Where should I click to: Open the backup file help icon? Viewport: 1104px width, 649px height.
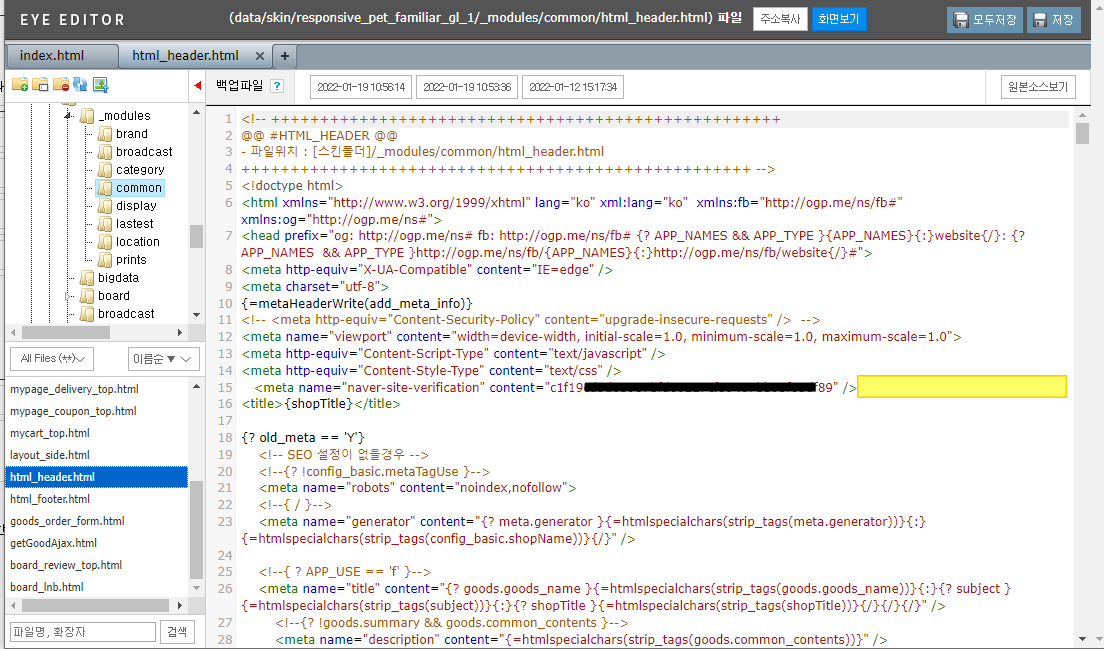(277, 87)
